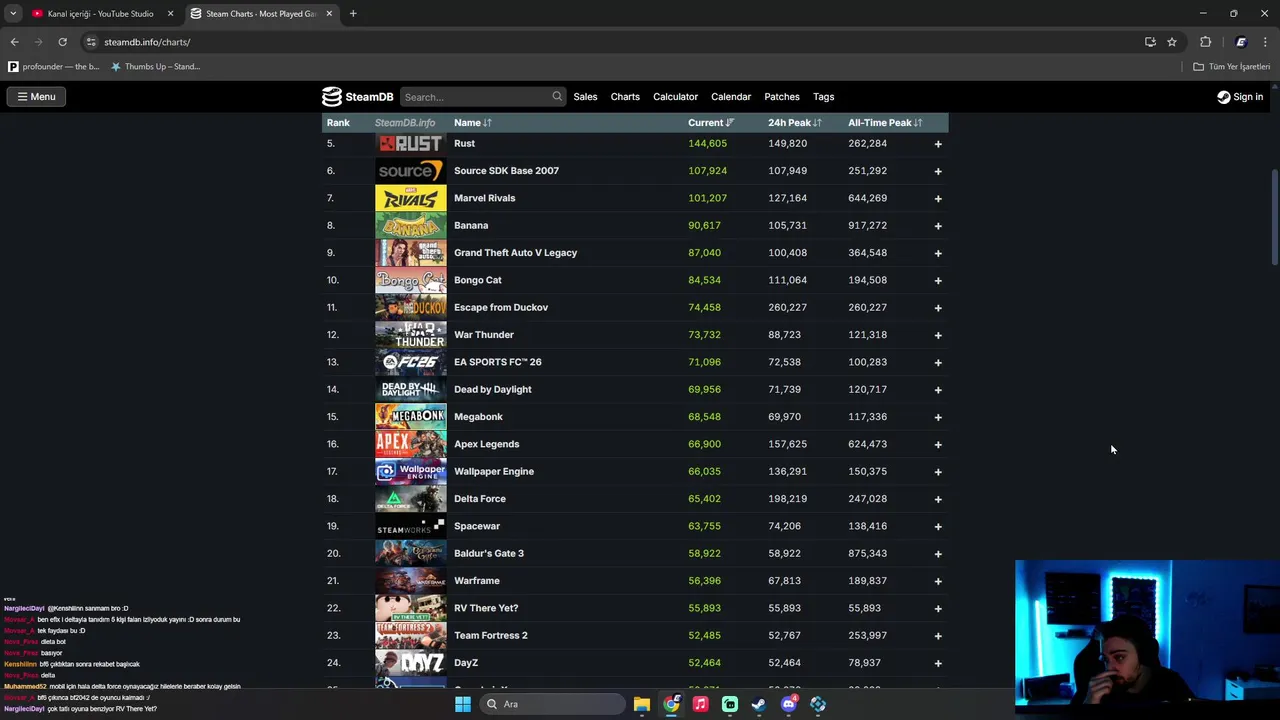This screenshot has height=720, width=1280.
Task: Click the Delta Force thumbnail
Action: coord(410,498)
